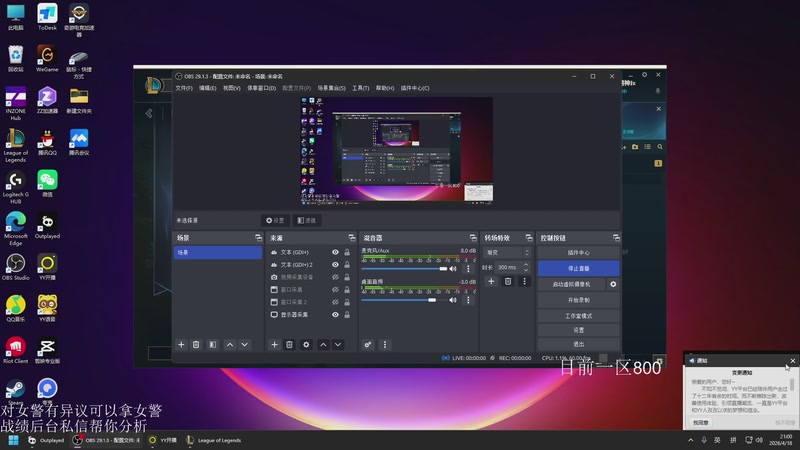This screenshot has height=450, width=800.
Task: Move scene up with up arrow
Action: [230, 345]
